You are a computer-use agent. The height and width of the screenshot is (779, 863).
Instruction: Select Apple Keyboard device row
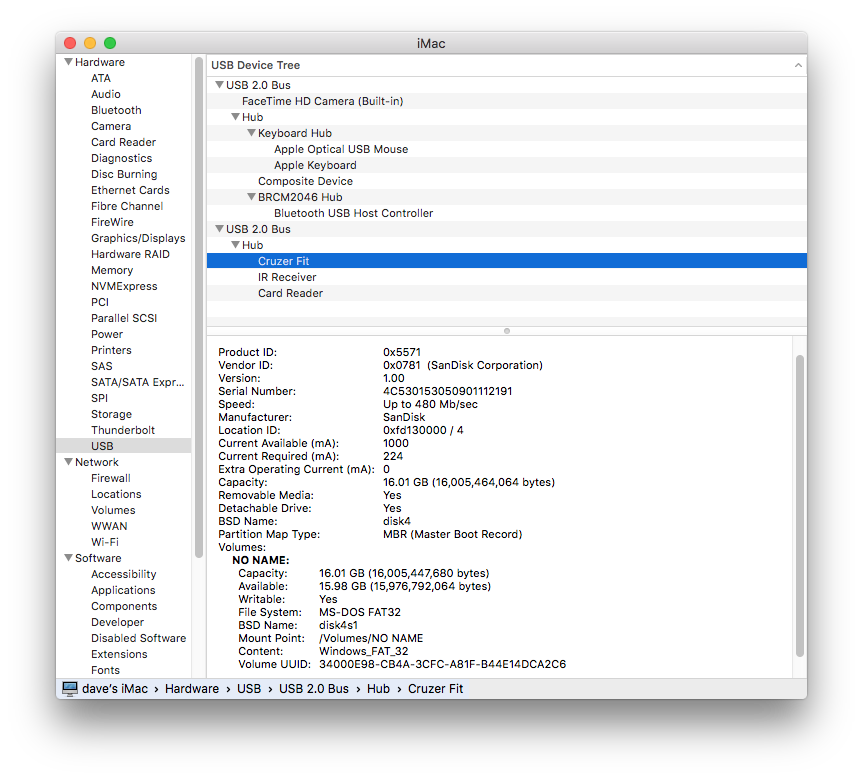pyautogui.click(x=506, y=165)
